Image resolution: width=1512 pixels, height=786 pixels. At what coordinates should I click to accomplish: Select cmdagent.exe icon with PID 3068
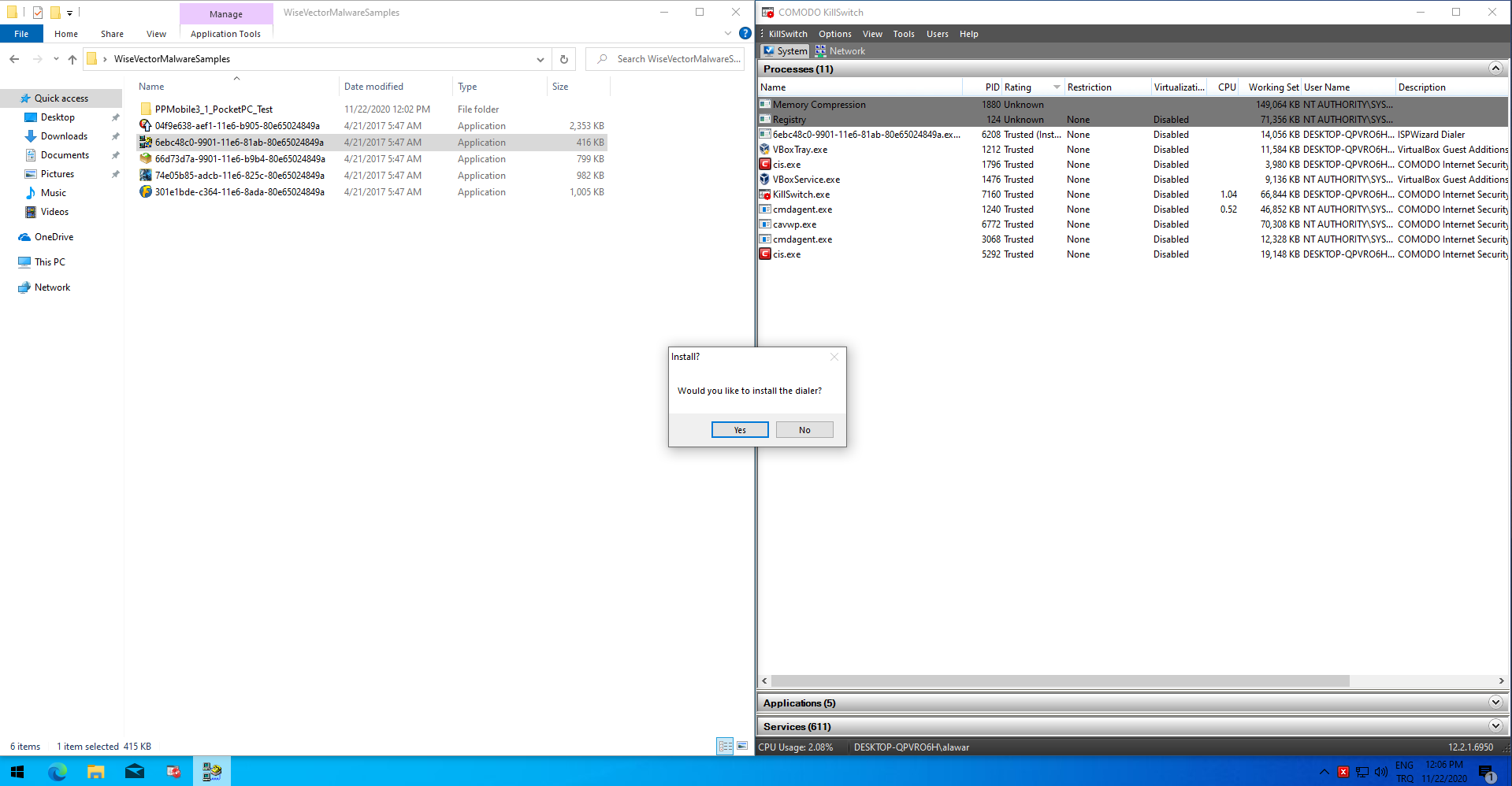pos(765,239)
